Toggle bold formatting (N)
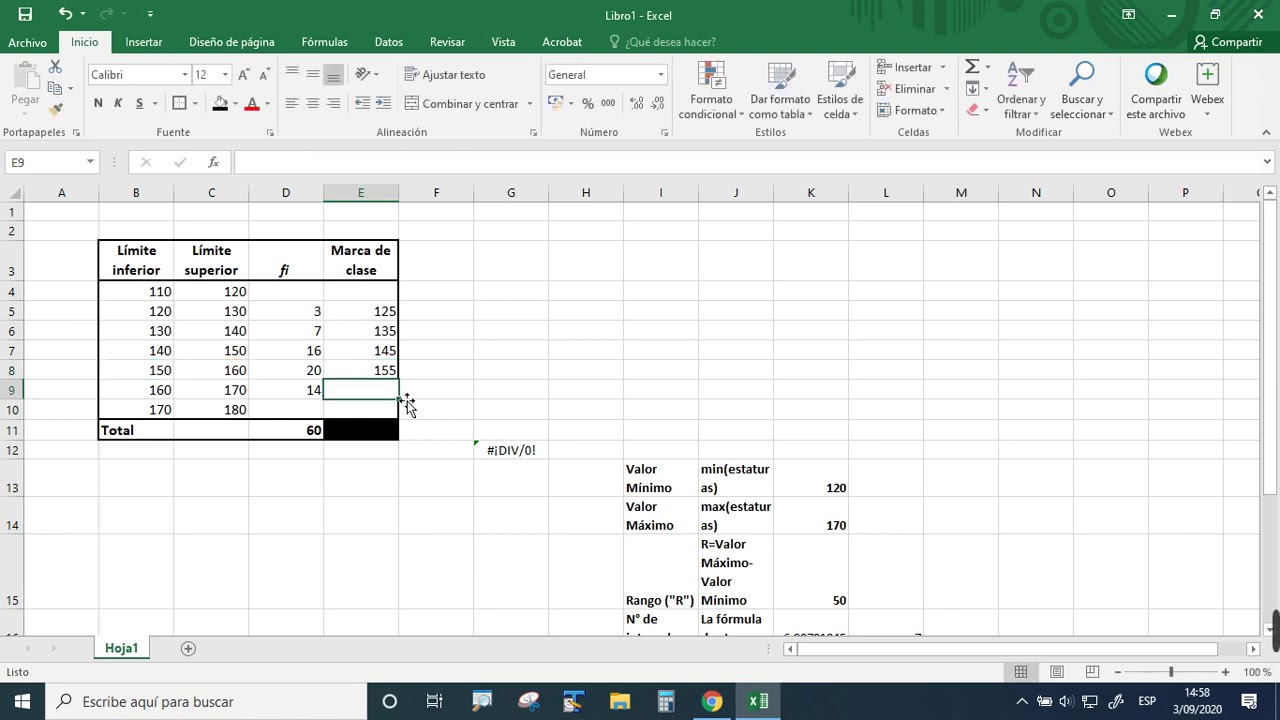Viewport: 1280px width, 720px height. 98,103
